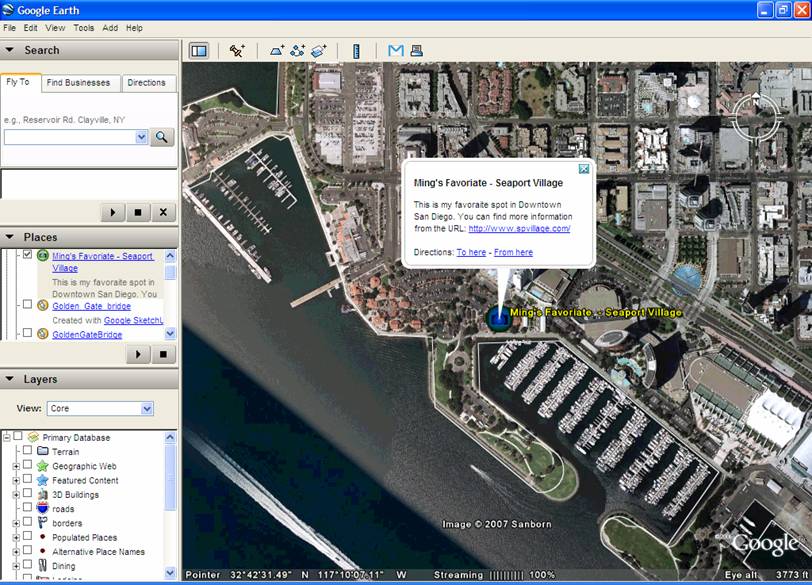Enable the borders layer checkbox
The image size is (812, 585).
click(27, 522)
